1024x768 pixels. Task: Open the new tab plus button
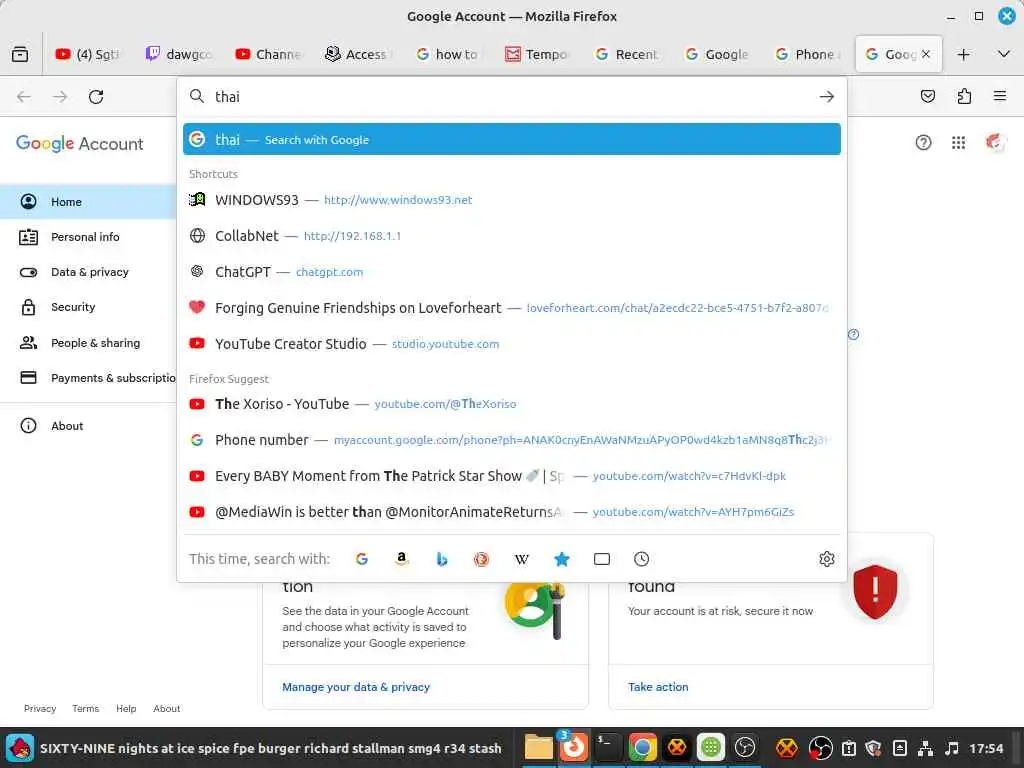click(x=963, y=54)
